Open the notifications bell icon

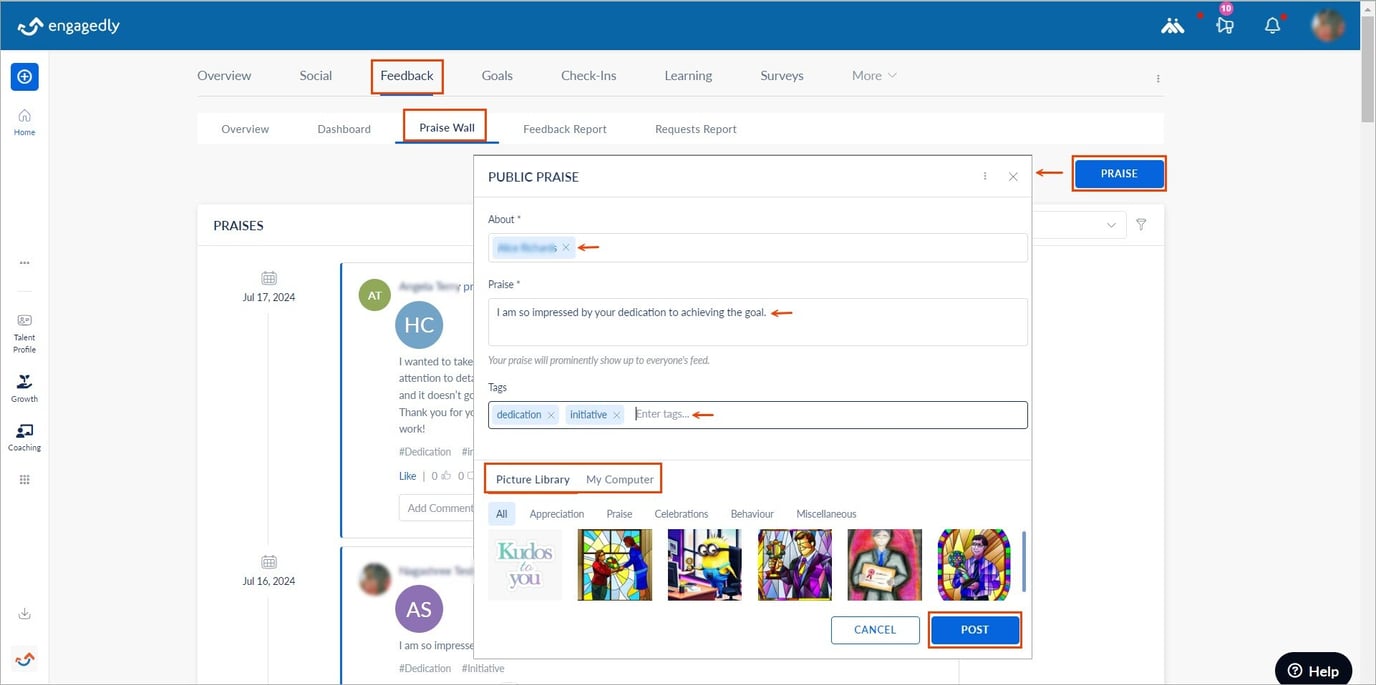coord(1272,26)
